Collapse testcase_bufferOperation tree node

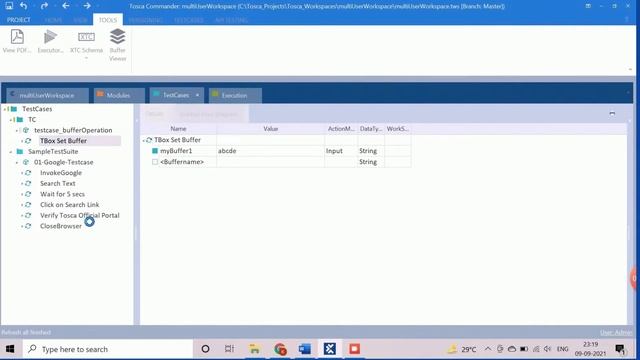[17, 130]
